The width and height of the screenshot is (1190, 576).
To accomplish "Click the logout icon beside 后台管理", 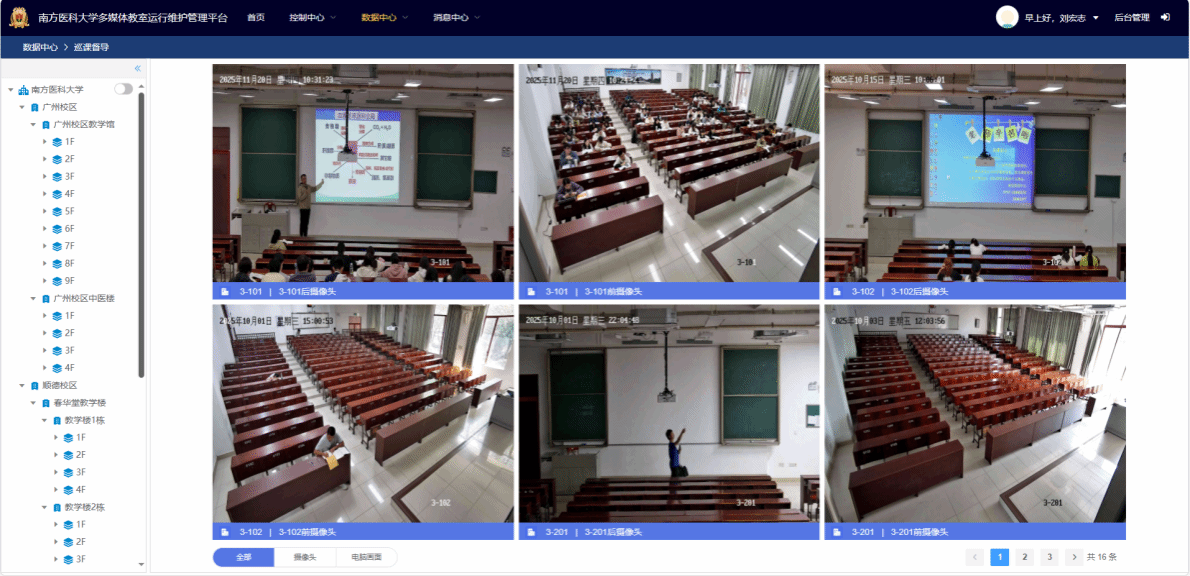I will [1165, 18].
